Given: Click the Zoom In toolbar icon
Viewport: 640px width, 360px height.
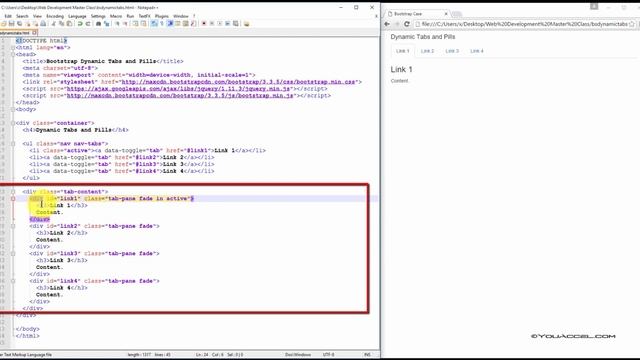Looking at the screenshot, I should pos(118,24).
